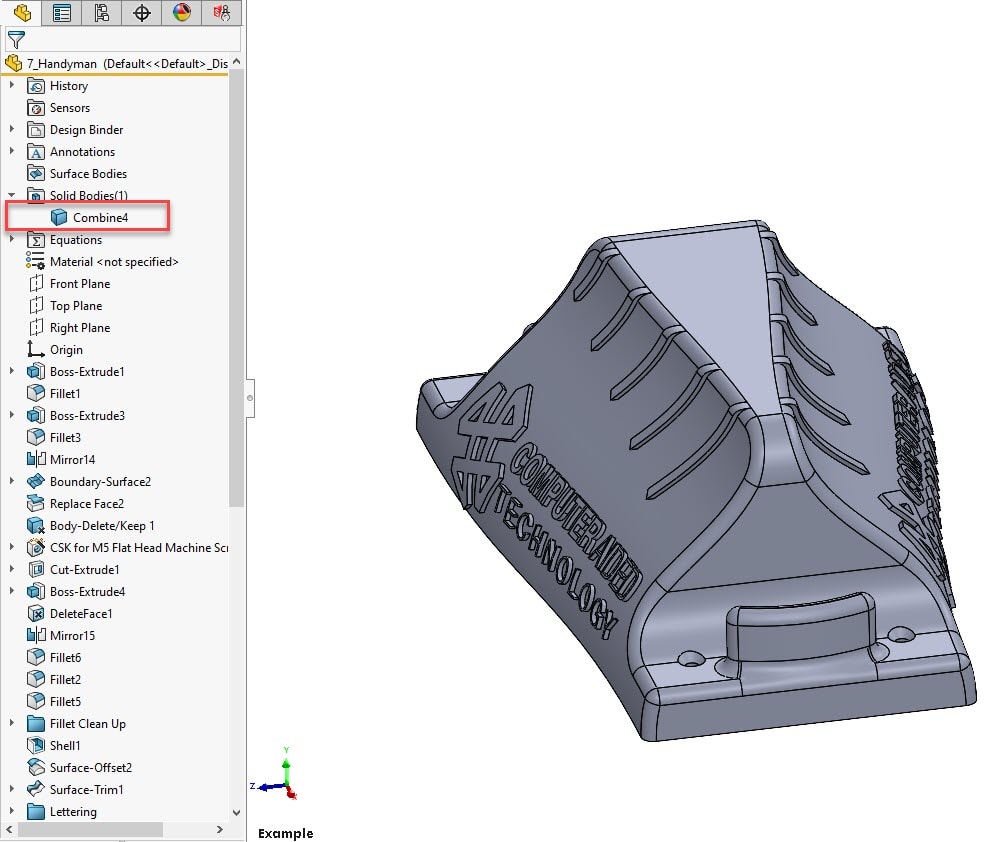Open the FeatureManager Design Tree tab
This screenshot has width=986, height=842.
[22, 13]
